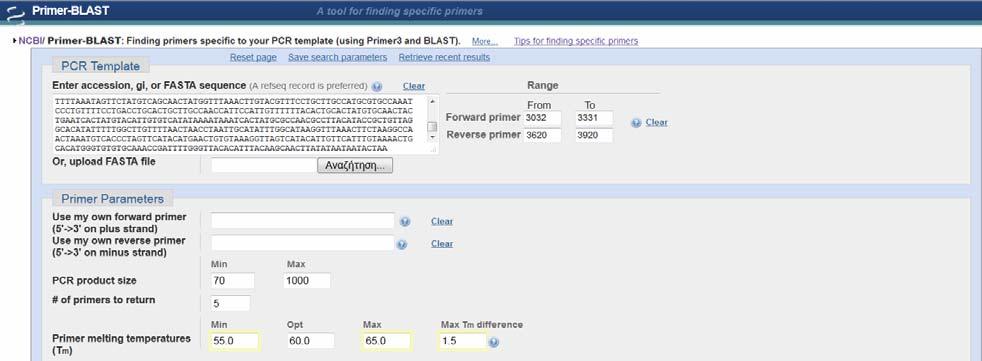Click the sequence box scroll up arrow
The width and height of the screenshot is (982, 361).
(432, 101)
